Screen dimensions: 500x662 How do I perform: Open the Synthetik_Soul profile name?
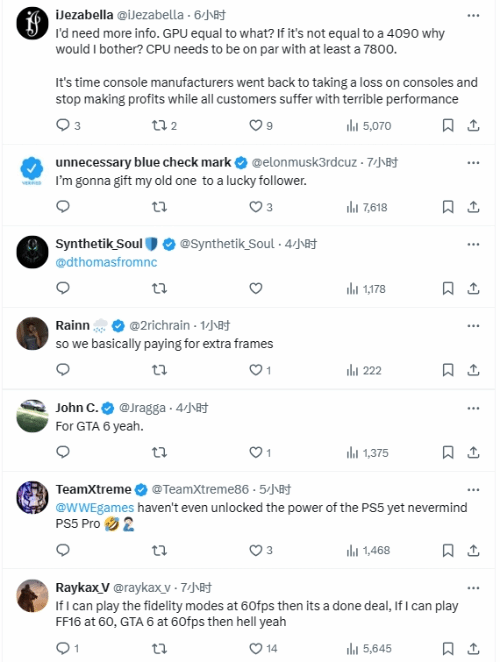click(x=99, y=244)
